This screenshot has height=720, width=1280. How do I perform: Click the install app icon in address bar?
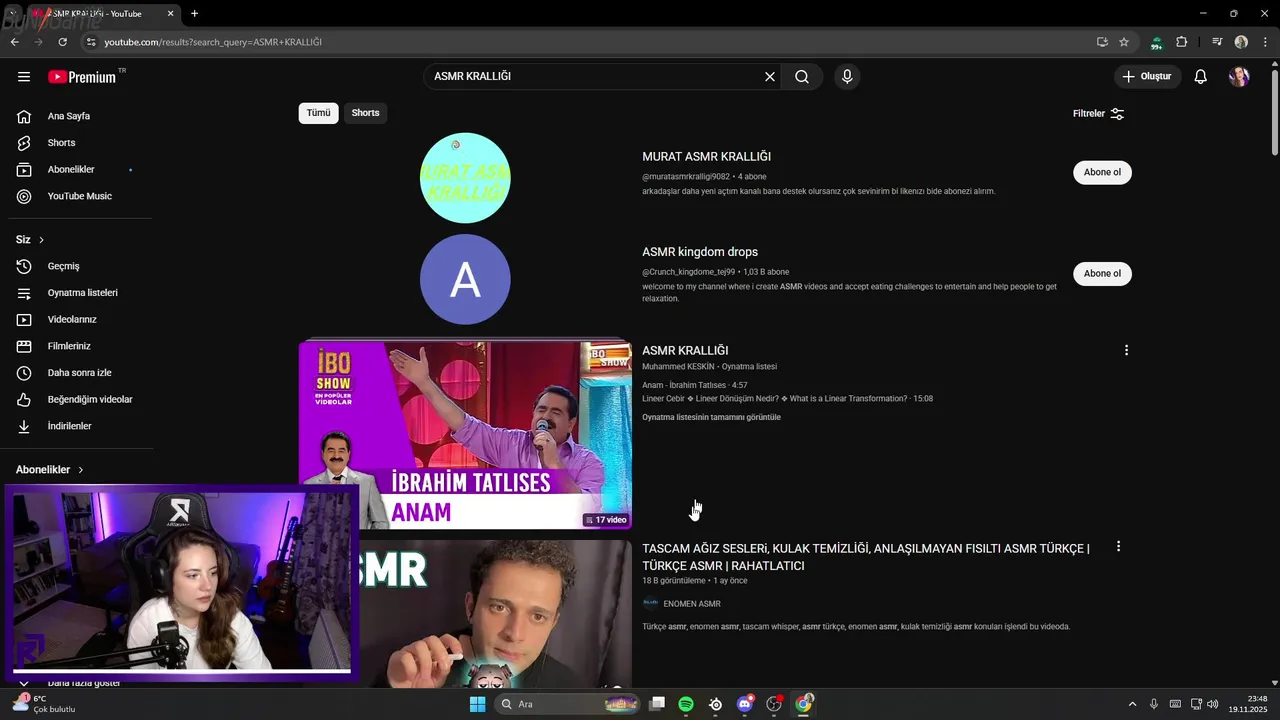[x=1102, y=42]
